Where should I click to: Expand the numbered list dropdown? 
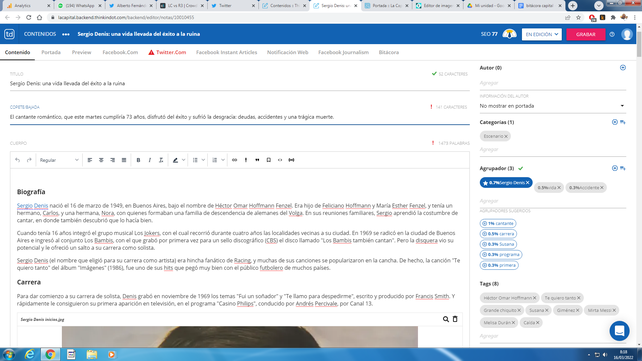point(223,160)
